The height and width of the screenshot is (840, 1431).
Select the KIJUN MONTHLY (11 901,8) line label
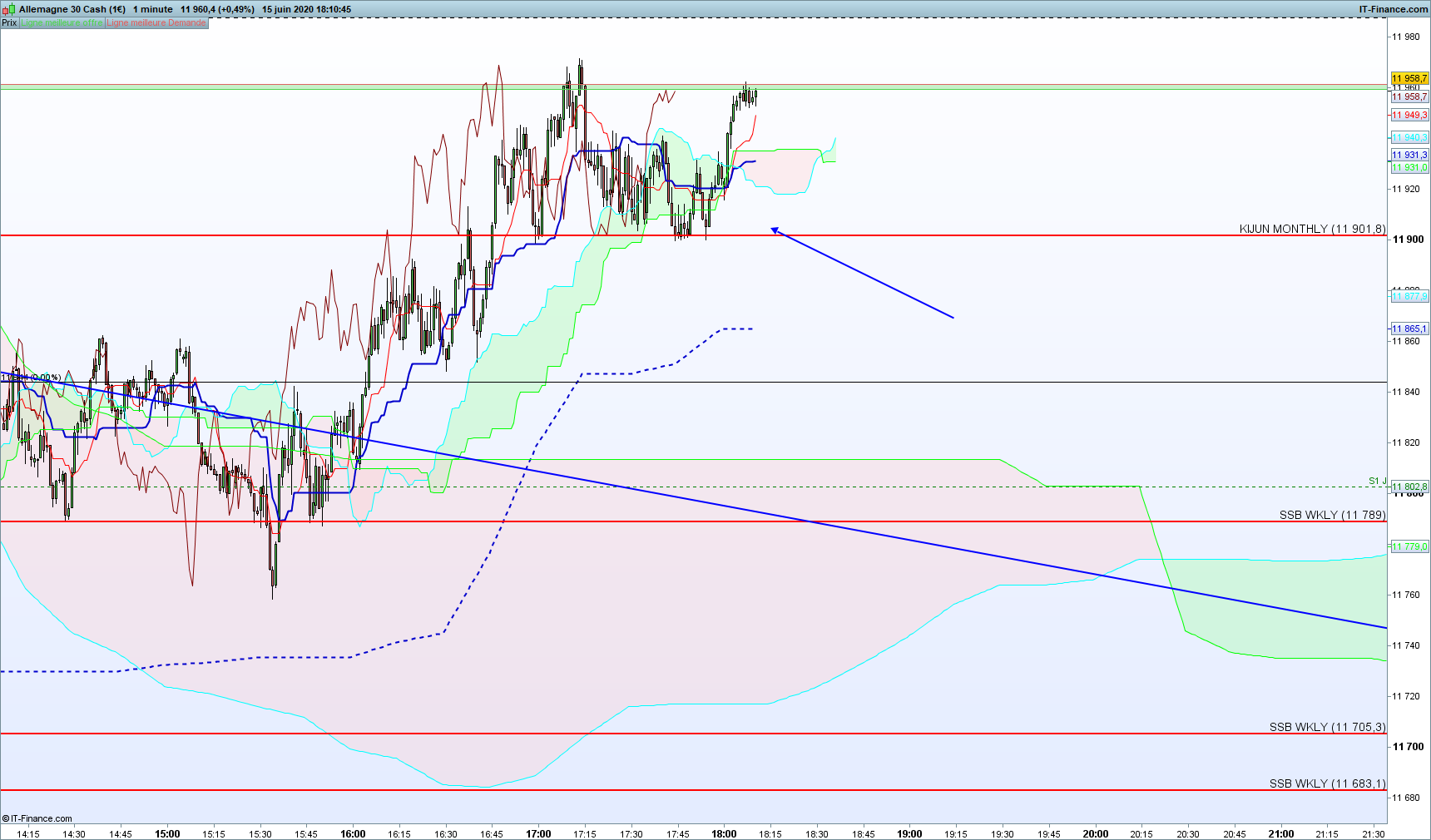point(1313,229)
